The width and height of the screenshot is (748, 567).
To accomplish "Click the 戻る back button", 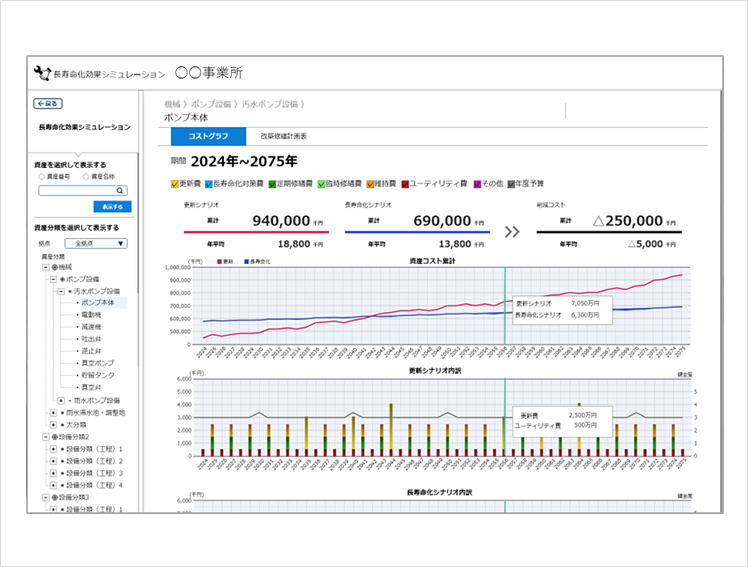I will click(x=48, y=103).
